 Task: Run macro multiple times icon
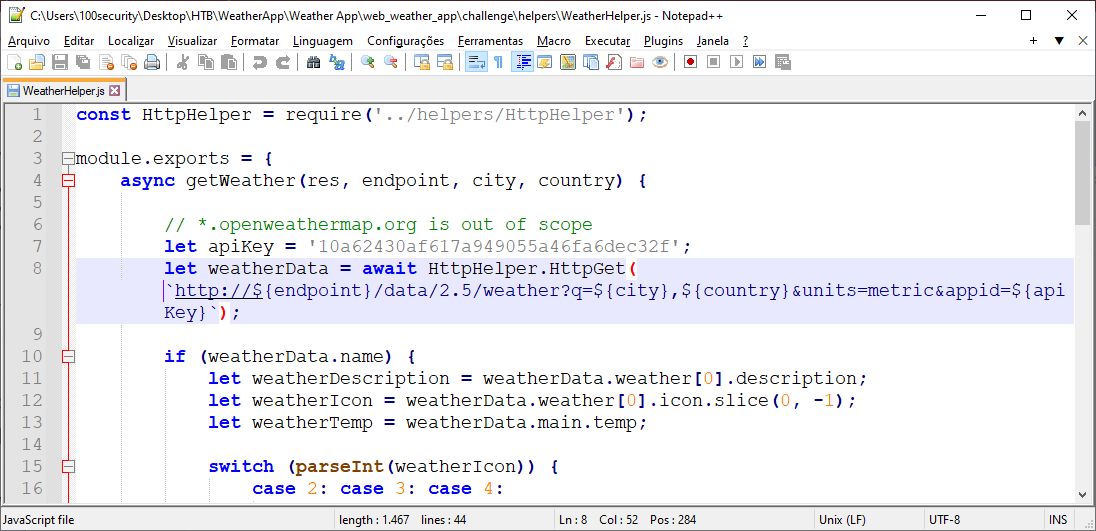click(x=758, y=62)
